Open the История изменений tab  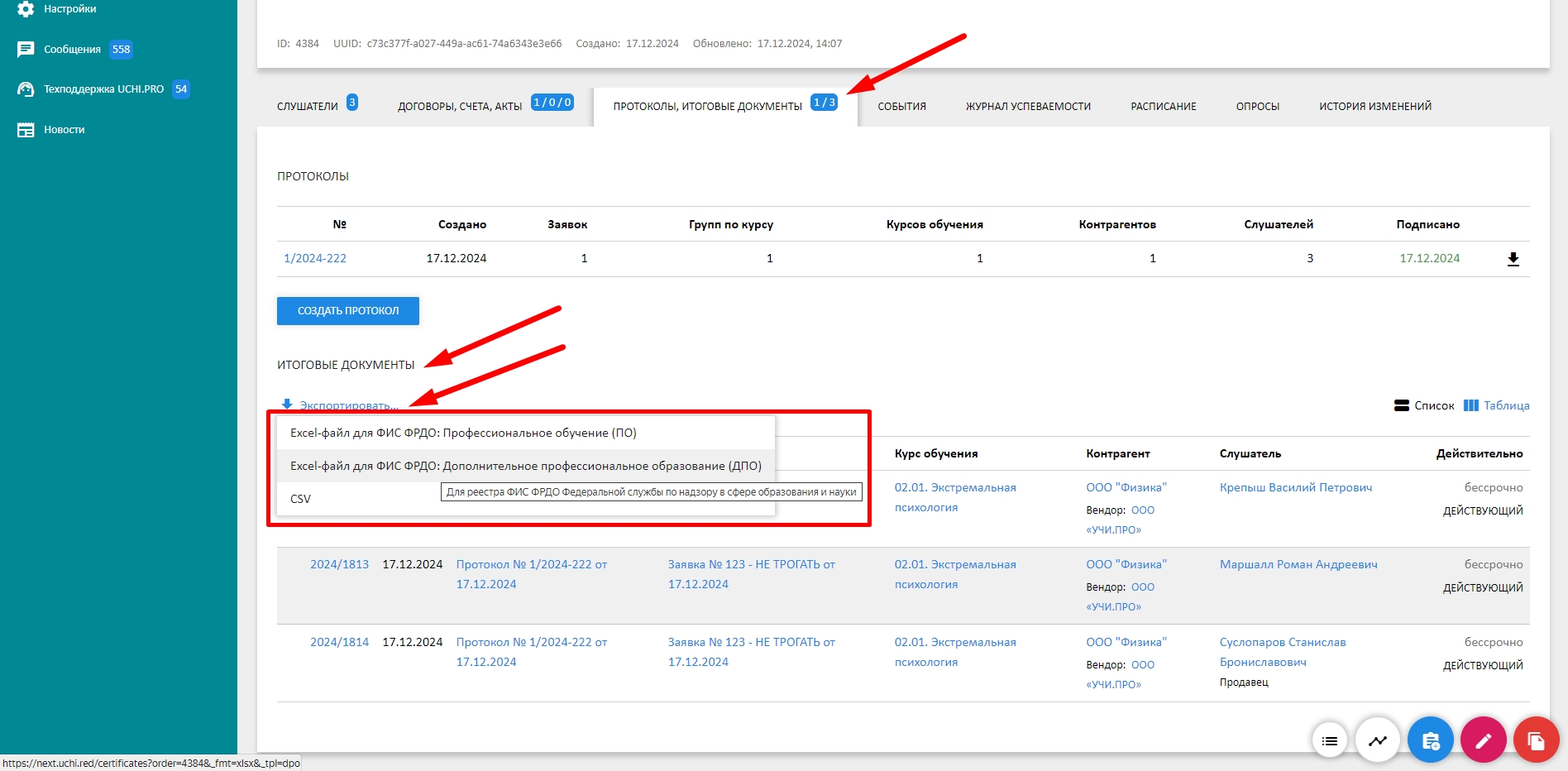[x=1375, y=106]
